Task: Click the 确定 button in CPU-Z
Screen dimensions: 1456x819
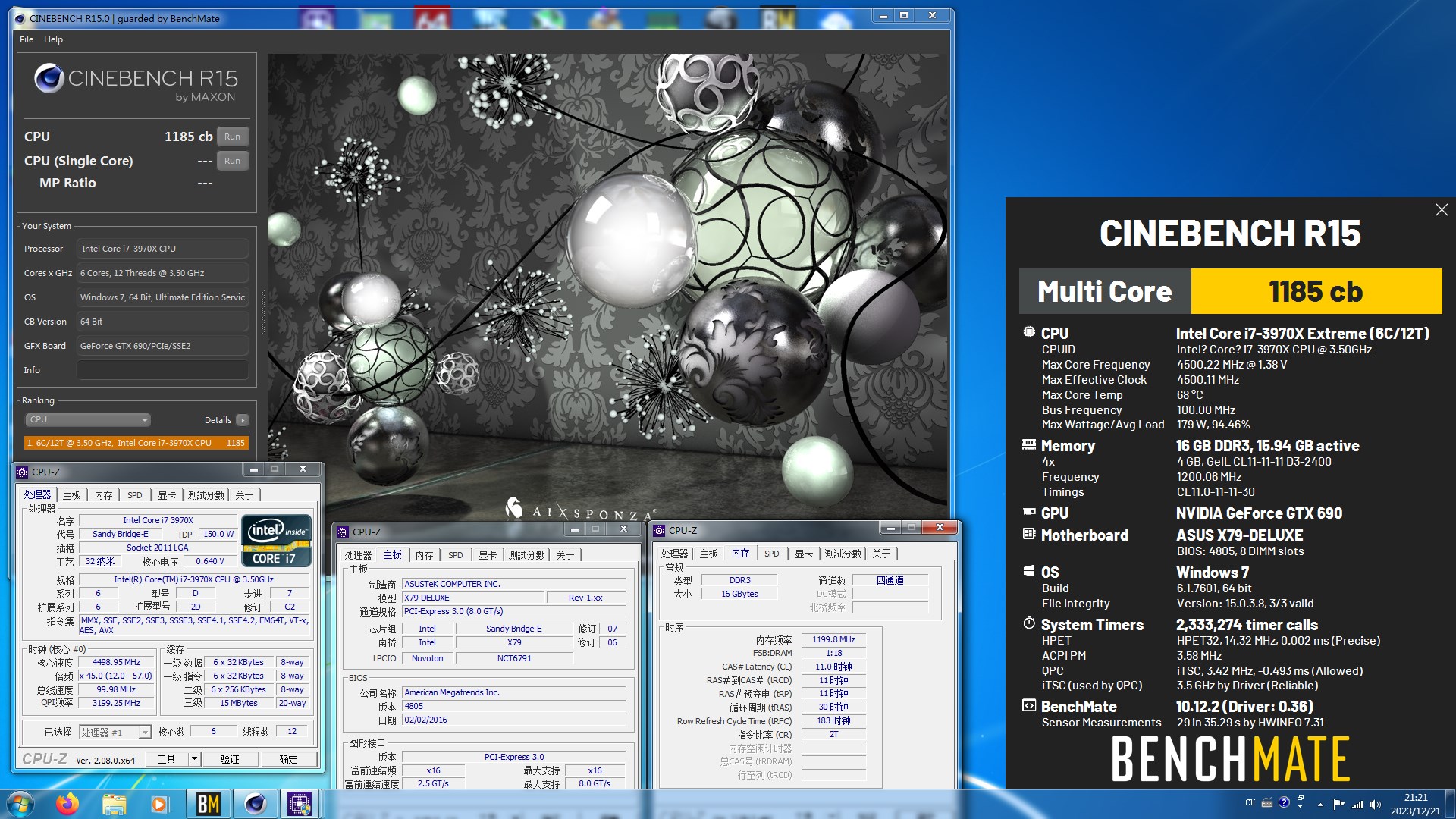Action: 289,759
